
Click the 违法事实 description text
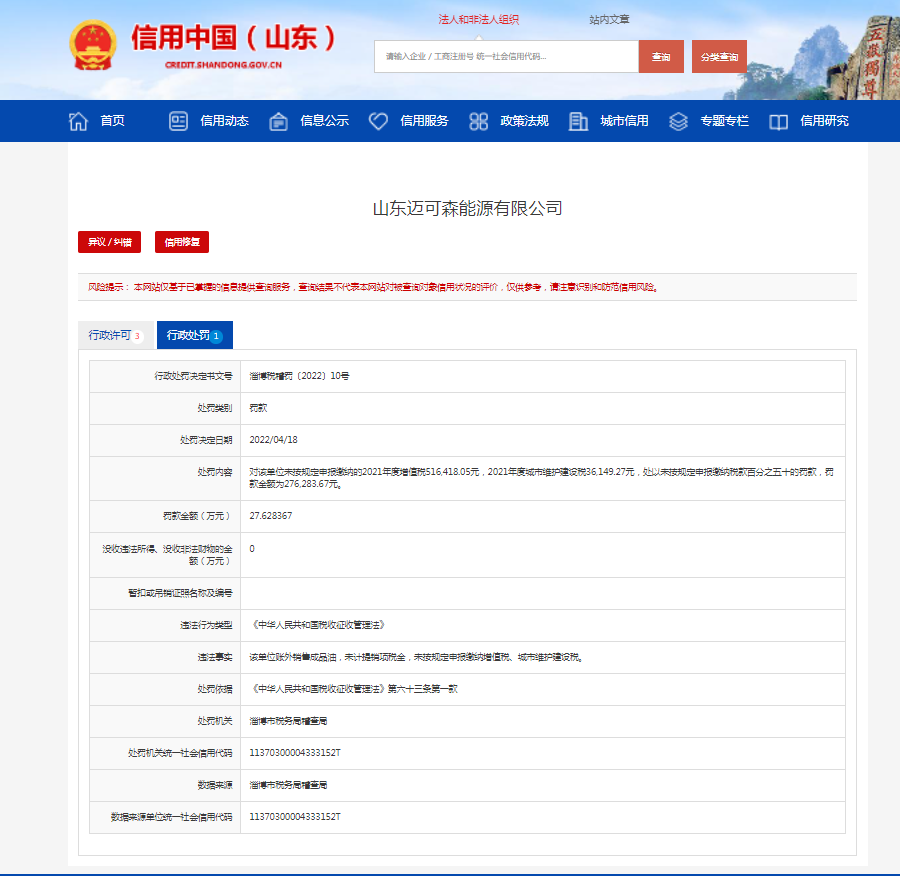point(416,657)
